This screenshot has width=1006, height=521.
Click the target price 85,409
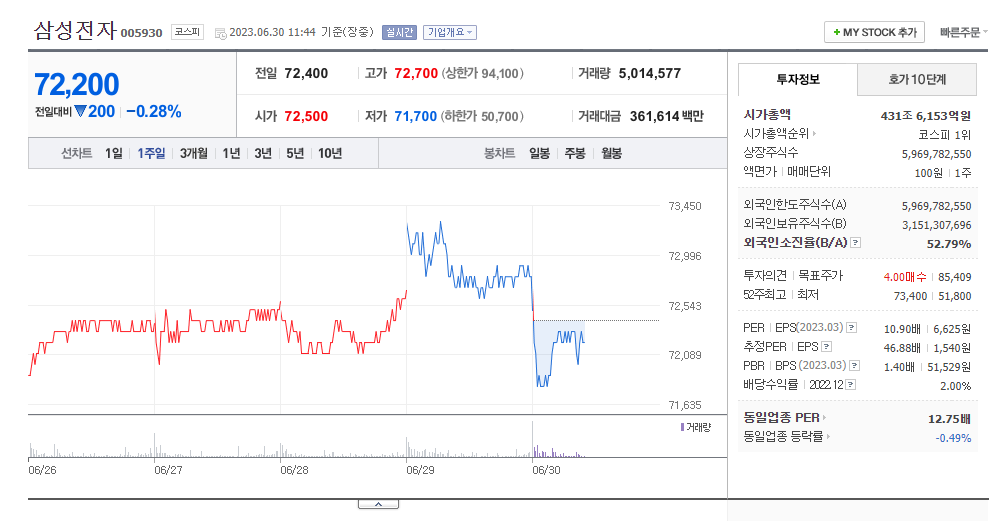pos(955,277)
